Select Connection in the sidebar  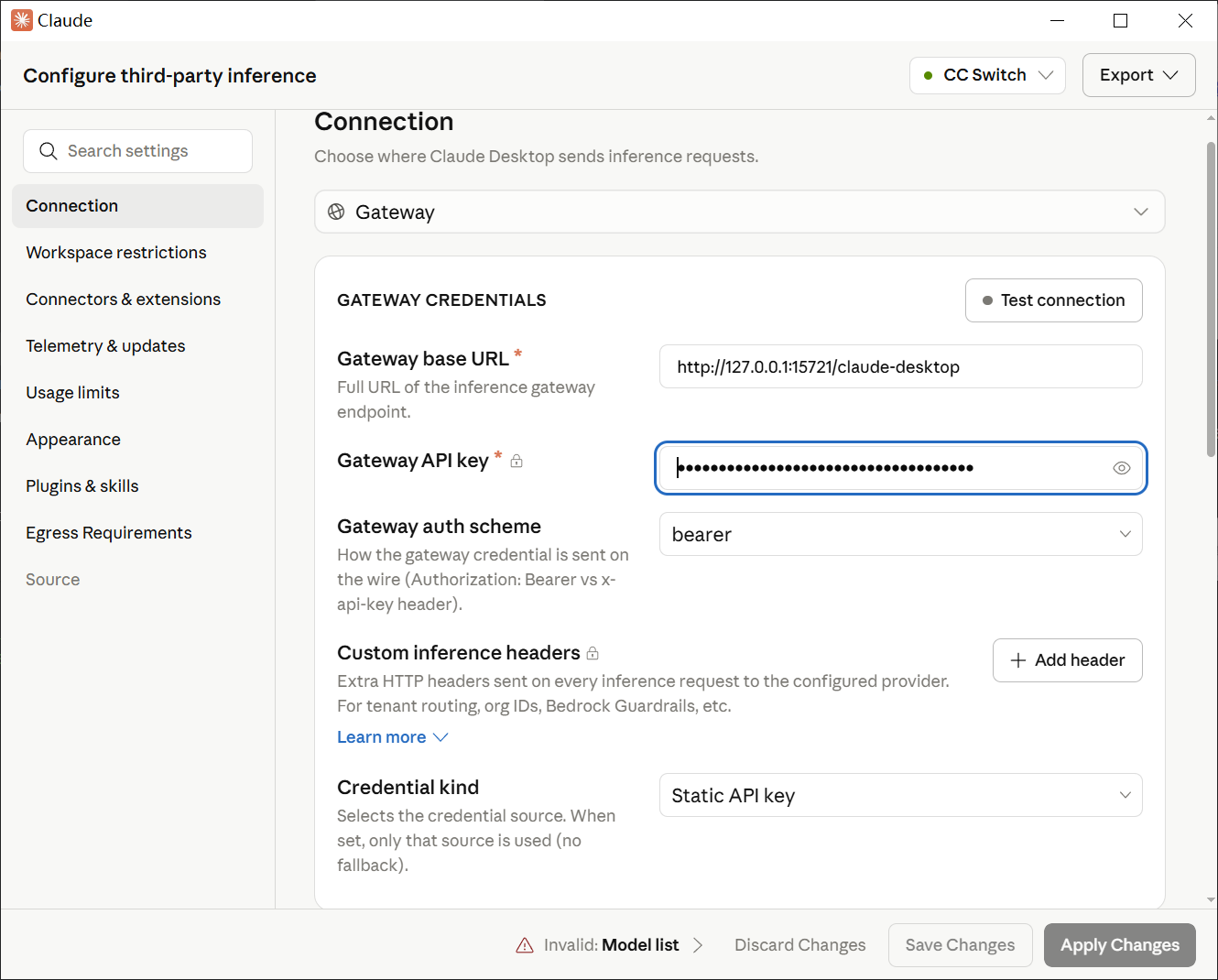pyautogui.click(x=137, y=206)
